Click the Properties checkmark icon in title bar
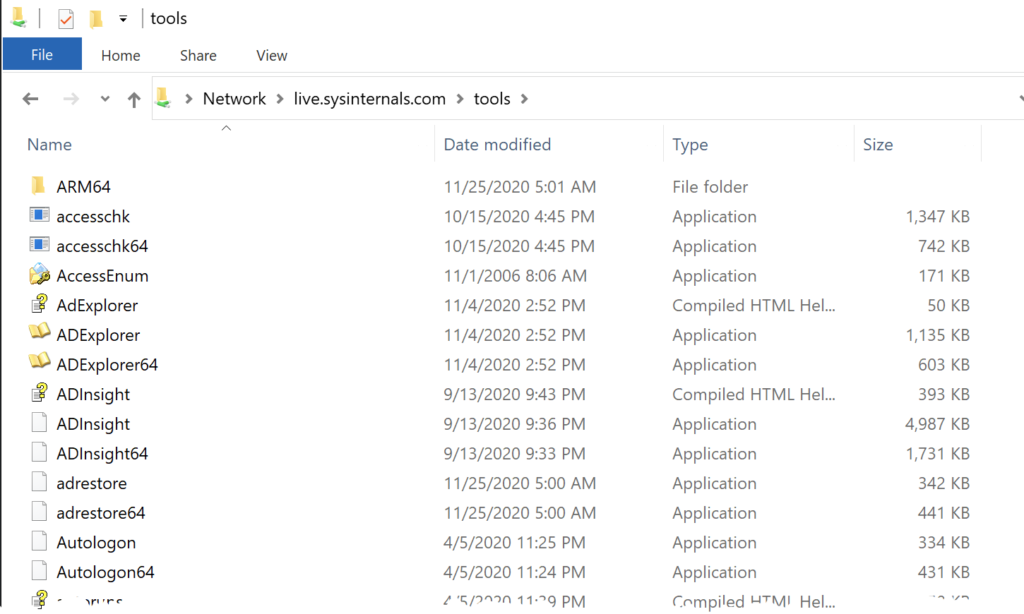1024x614 pixels. 66,19
